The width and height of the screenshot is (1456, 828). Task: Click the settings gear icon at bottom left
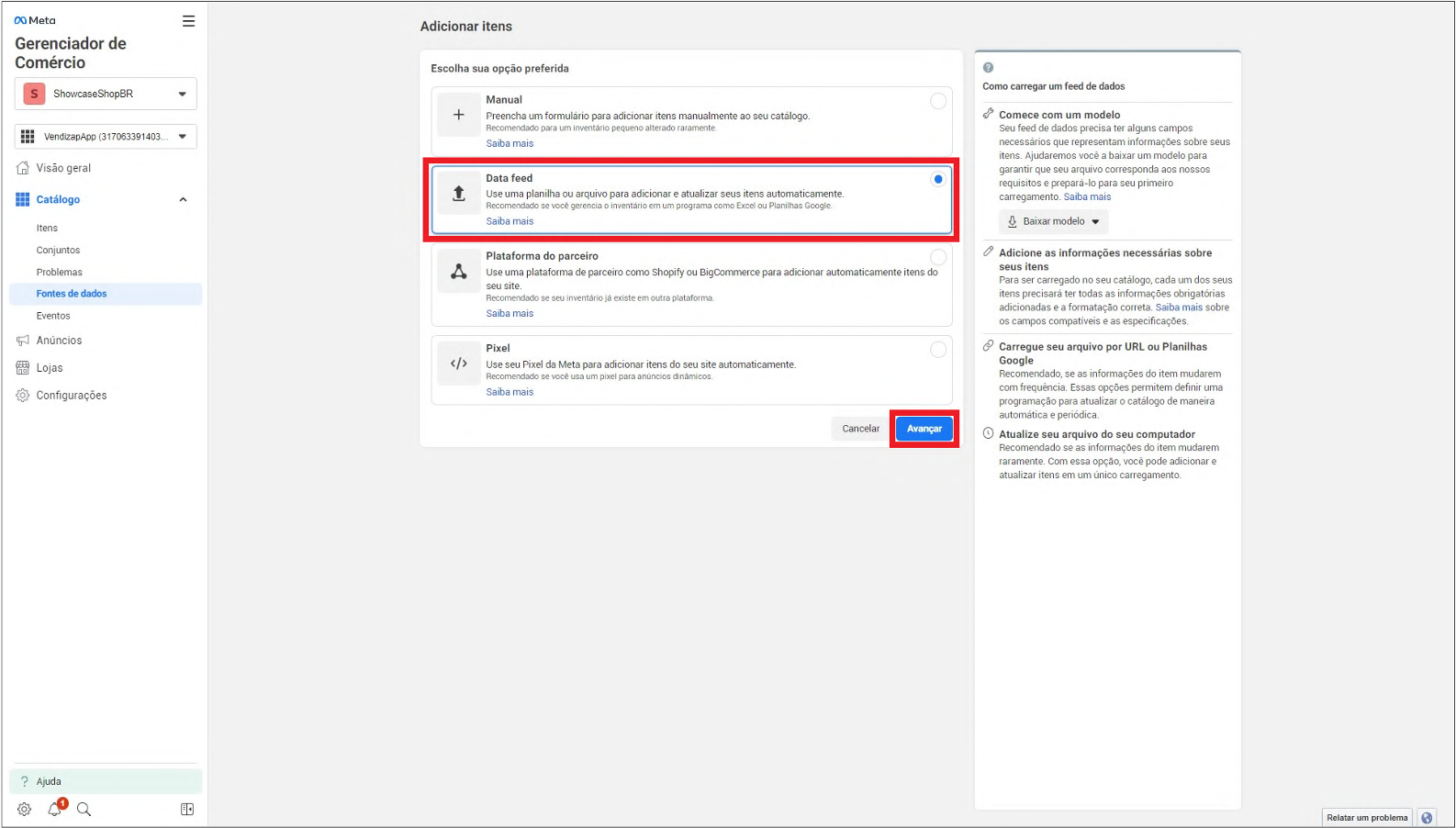click(x=25, y=809)
